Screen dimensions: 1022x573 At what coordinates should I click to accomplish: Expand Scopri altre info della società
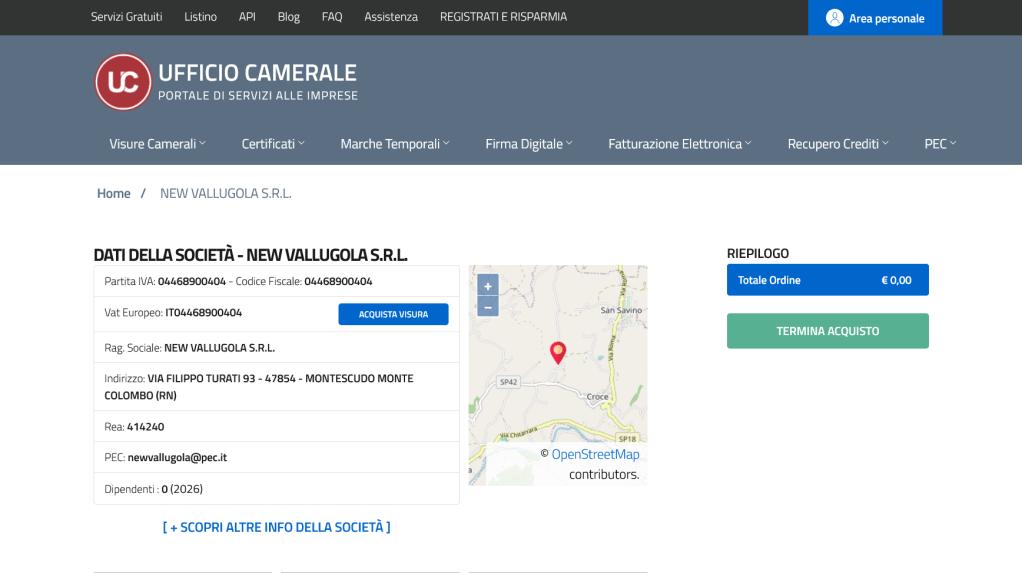point(276,527)
